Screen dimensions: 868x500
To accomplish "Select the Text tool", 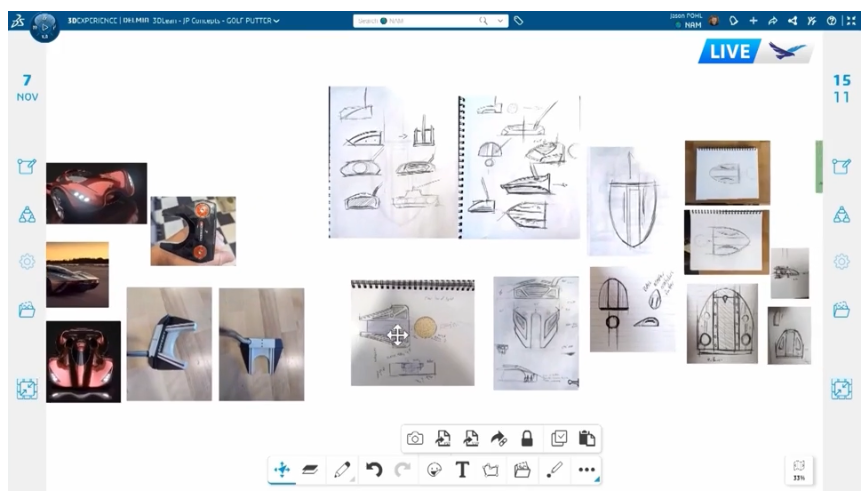I will 462,470.
